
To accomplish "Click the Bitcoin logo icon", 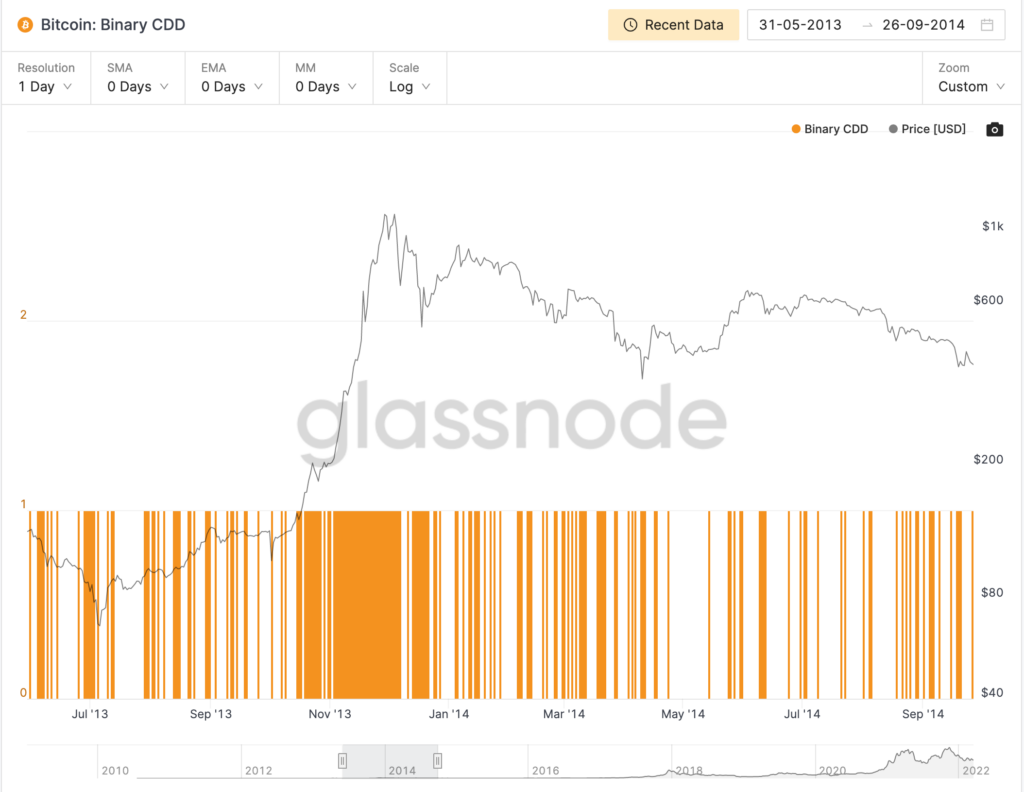I will (x=25, y=25).
